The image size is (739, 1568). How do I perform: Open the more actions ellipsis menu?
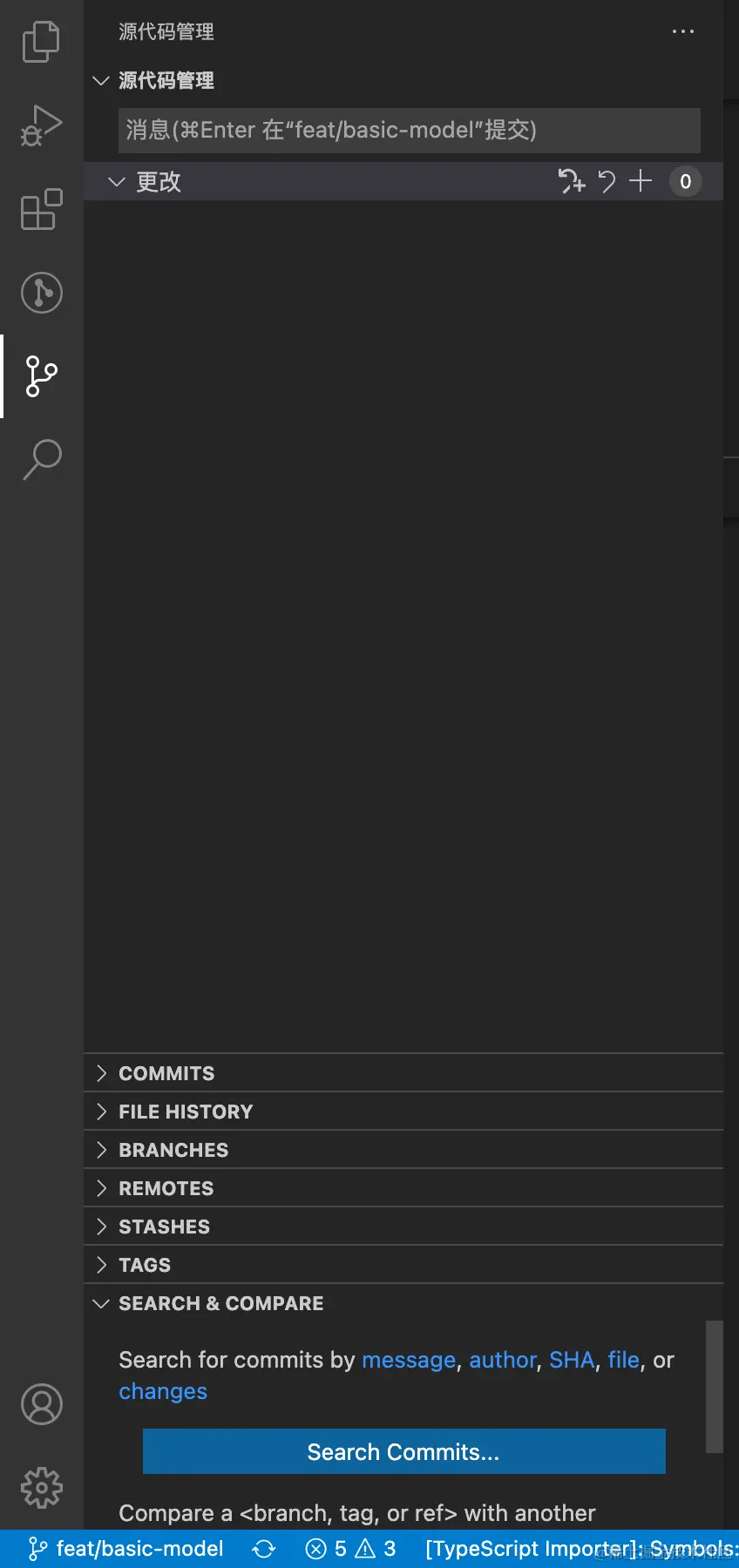(x=682, y=32)
